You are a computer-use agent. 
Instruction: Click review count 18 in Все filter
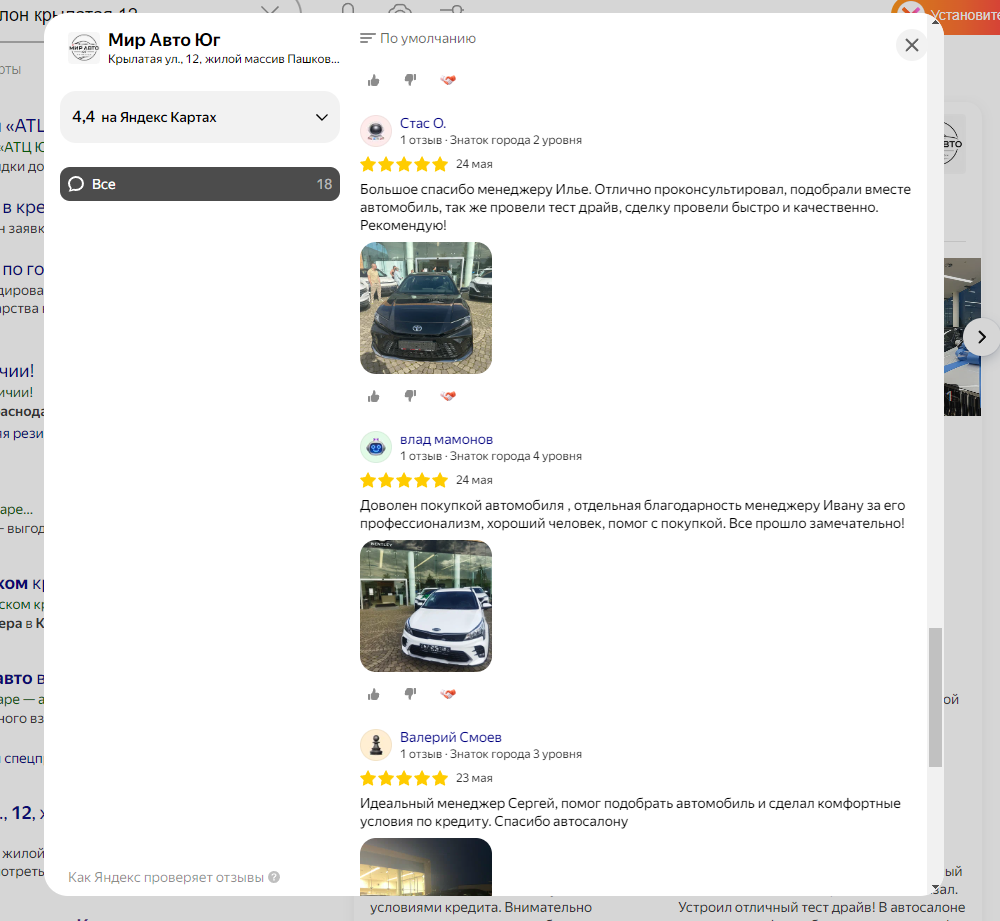324,184
